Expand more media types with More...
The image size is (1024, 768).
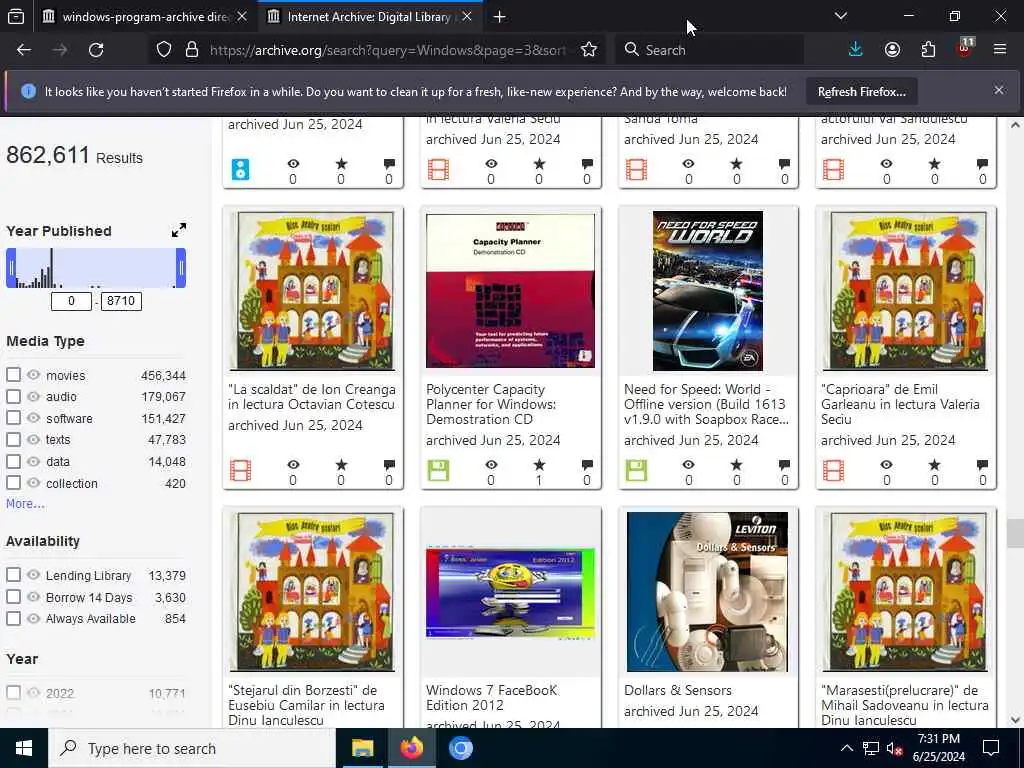tap(25, 504)
